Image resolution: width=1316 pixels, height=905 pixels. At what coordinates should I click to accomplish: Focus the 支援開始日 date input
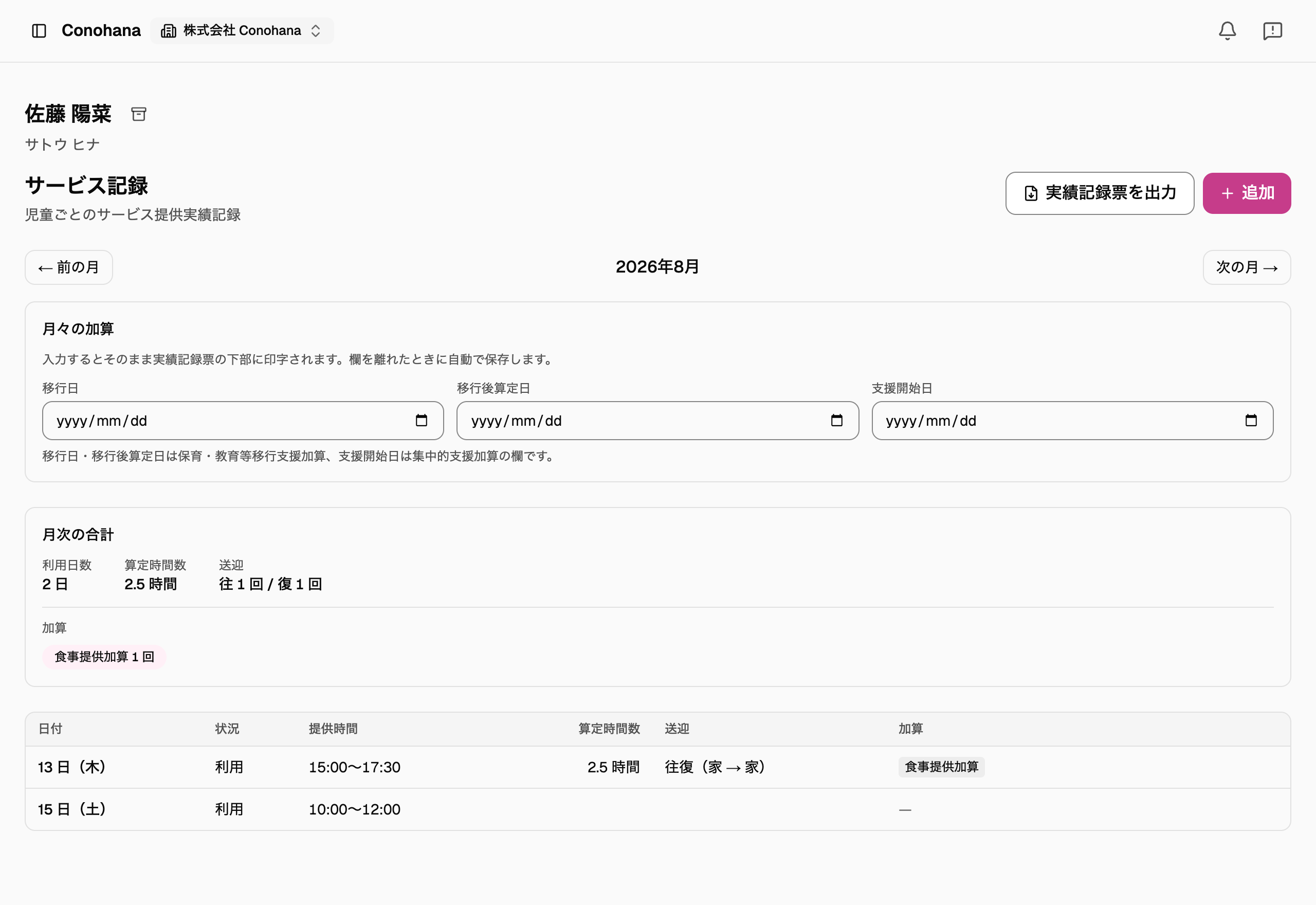(x=1072, y=421)
